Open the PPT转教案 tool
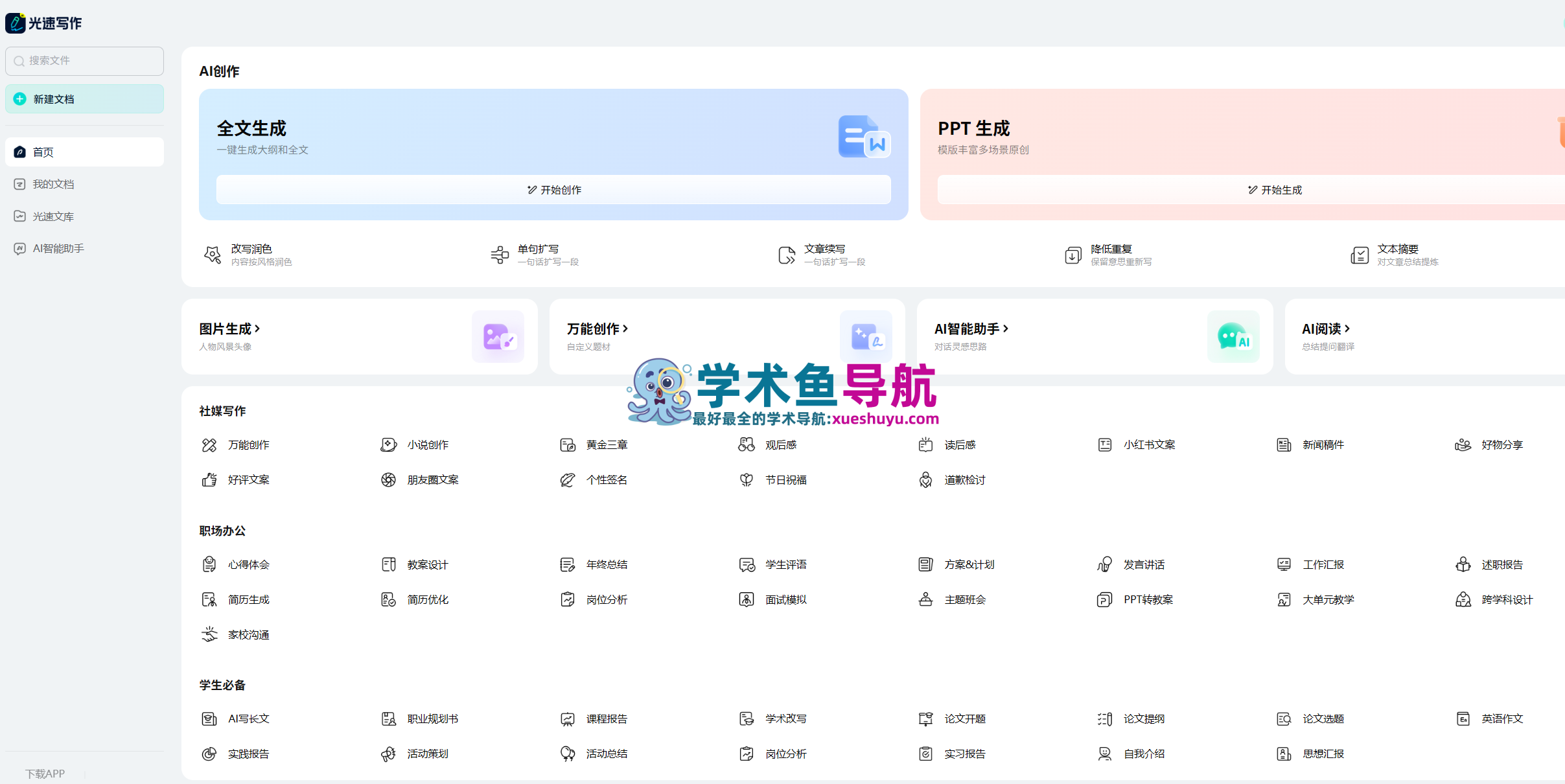 pos(1135,599)
